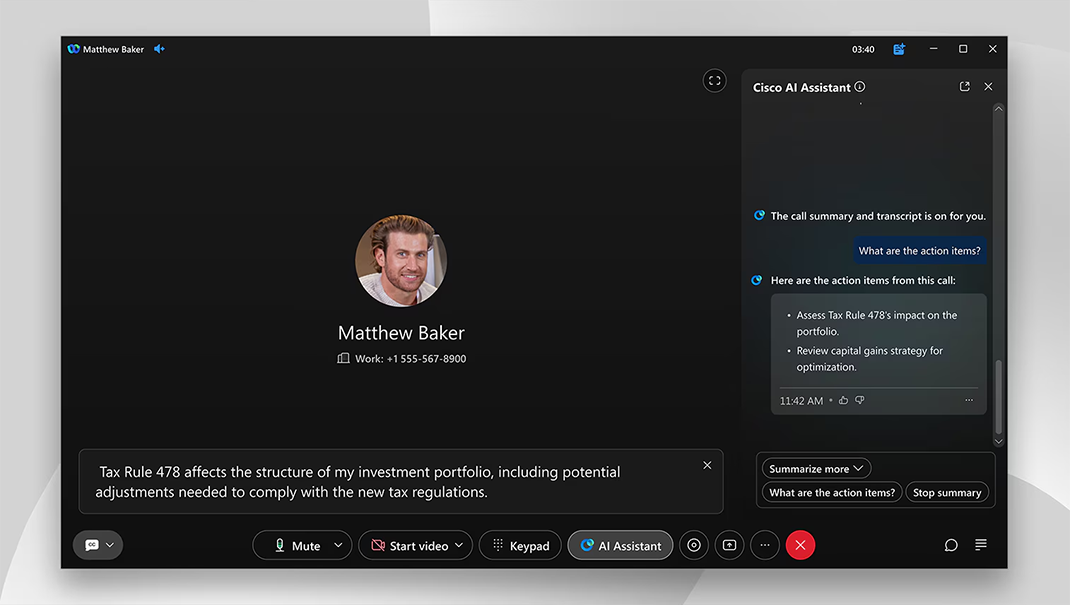
Task: Click "Assess Tax Rule 478's impact" action item
Action: pyautogui.click(x=877, y=323)
